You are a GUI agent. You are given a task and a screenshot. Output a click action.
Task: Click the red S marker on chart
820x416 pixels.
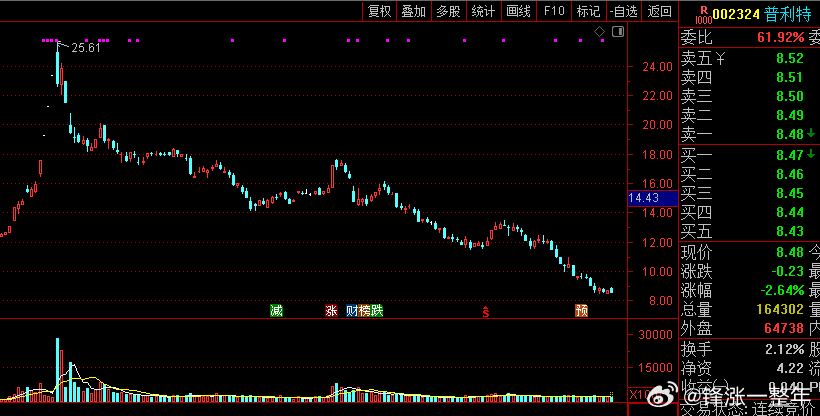click(486, 311)
